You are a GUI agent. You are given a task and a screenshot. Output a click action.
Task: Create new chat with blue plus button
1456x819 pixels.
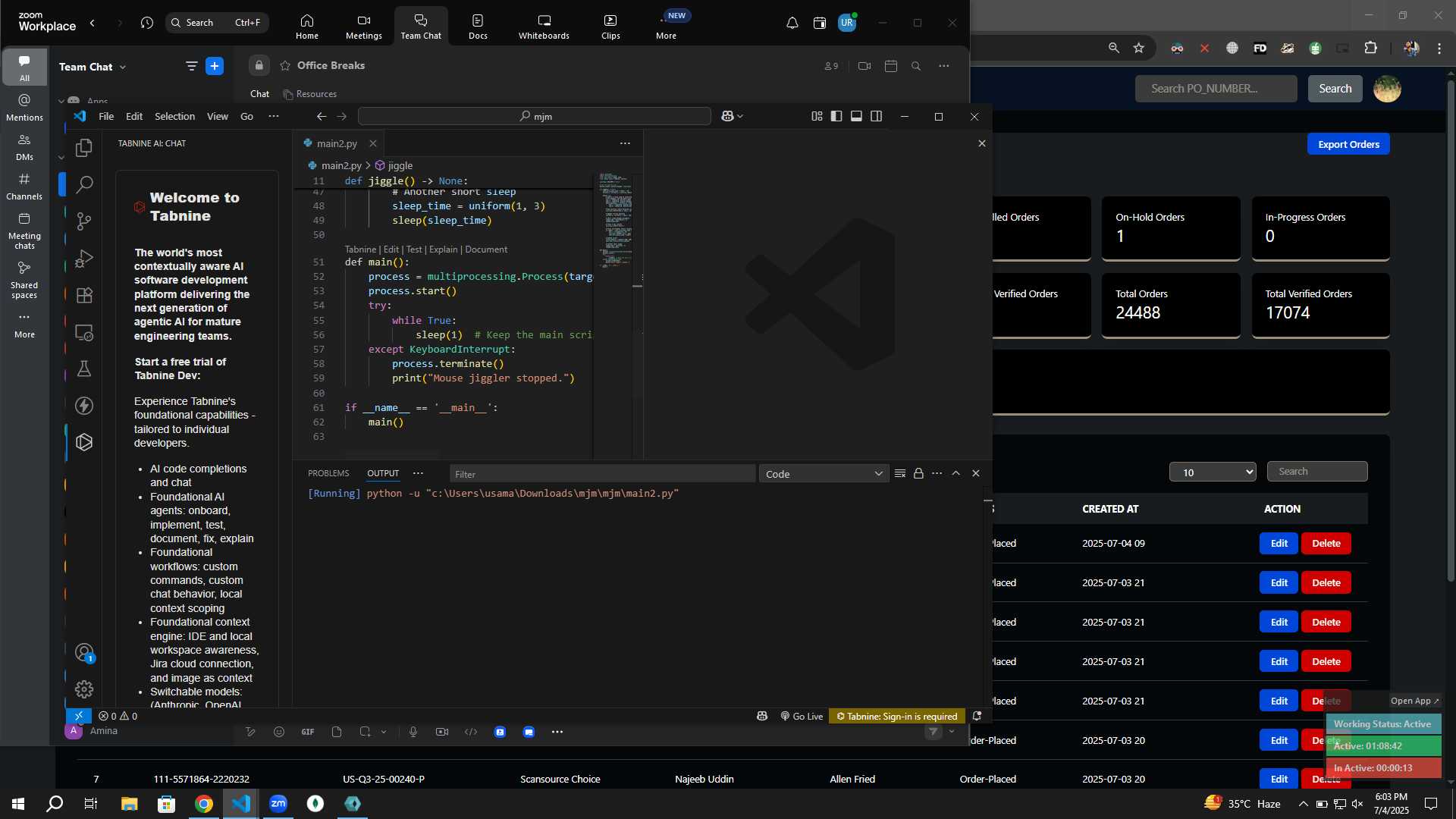215,67
